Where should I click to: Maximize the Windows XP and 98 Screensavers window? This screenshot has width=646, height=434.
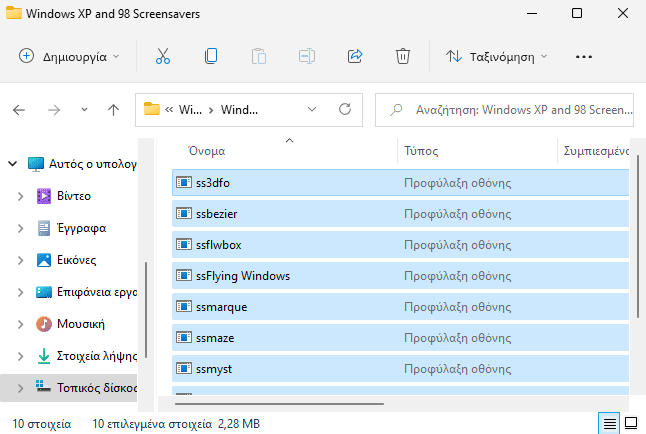click(x=577, y=13)
